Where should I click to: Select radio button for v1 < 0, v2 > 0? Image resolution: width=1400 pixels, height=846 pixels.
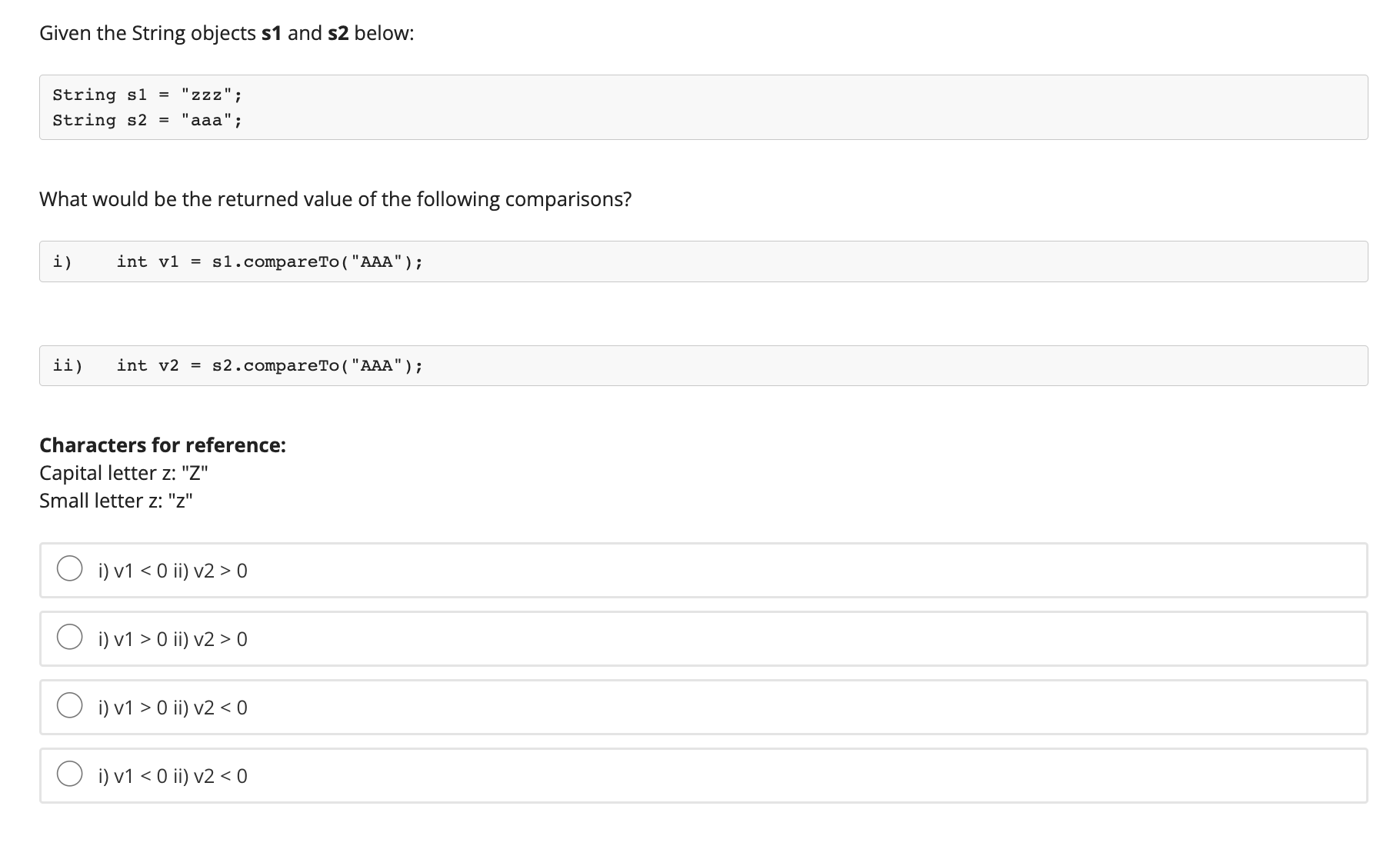click(x=70, y=569)
